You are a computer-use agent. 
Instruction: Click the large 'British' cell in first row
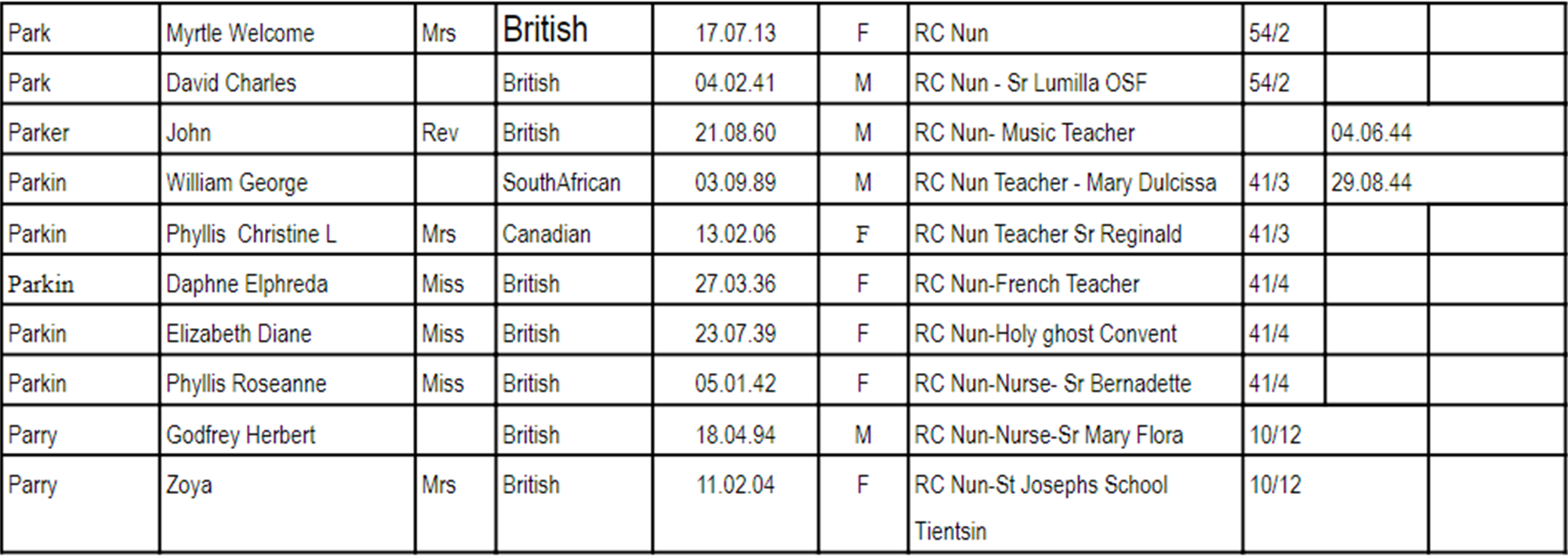pos(574,29)
